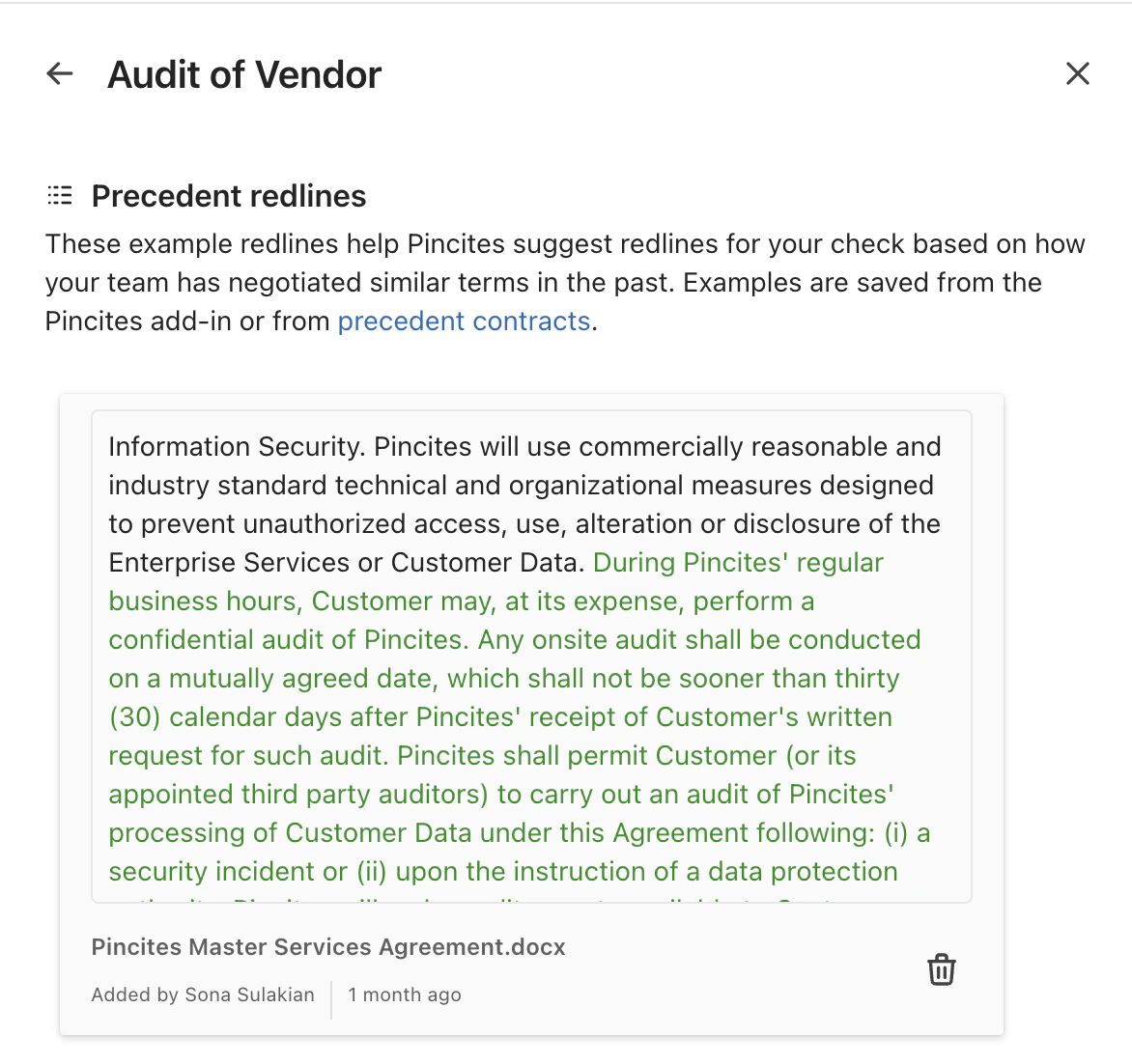Click the Precedent redlines list icon
Screen dimensions: 1132x1064
60,196
